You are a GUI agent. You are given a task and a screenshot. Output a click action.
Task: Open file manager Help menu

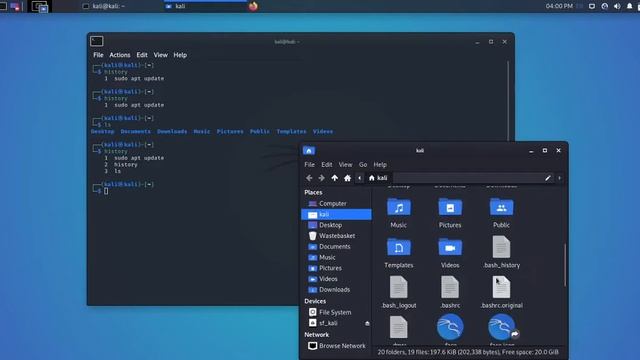point(380,164)
